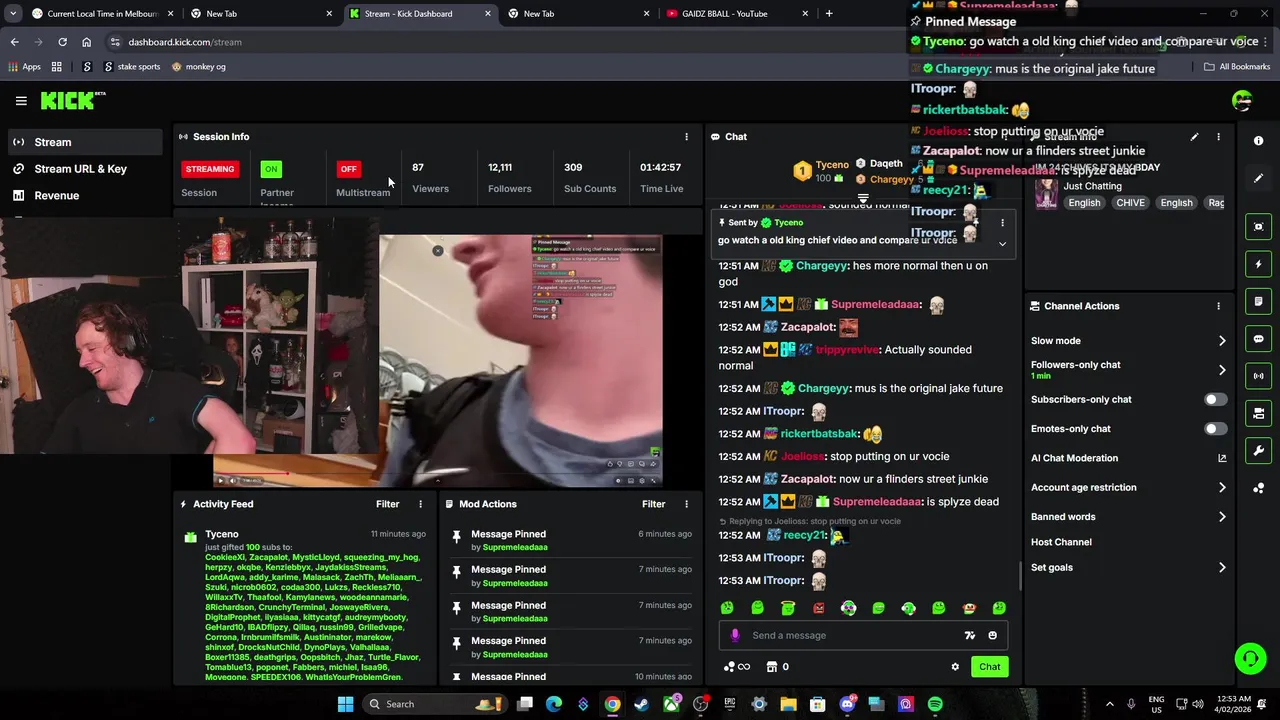Open AI Chat Moderation external link icon
The height and width of the screenshot is (720, 1280).
[1222, 458]
